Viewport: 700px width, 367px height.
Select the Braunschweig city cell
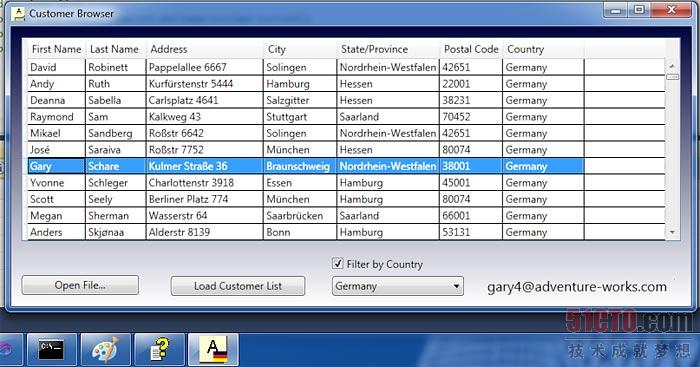point(300,167)
